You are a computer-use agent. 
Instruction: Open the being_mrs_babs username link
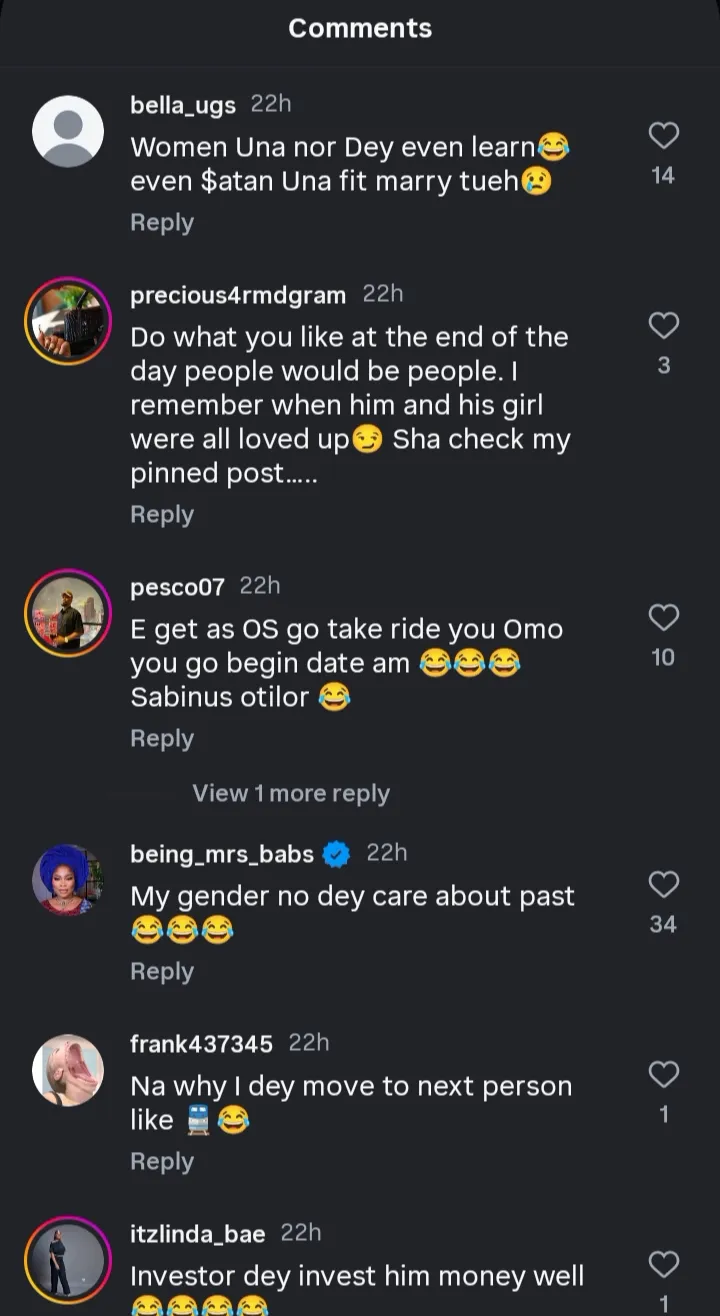point(222,854)
